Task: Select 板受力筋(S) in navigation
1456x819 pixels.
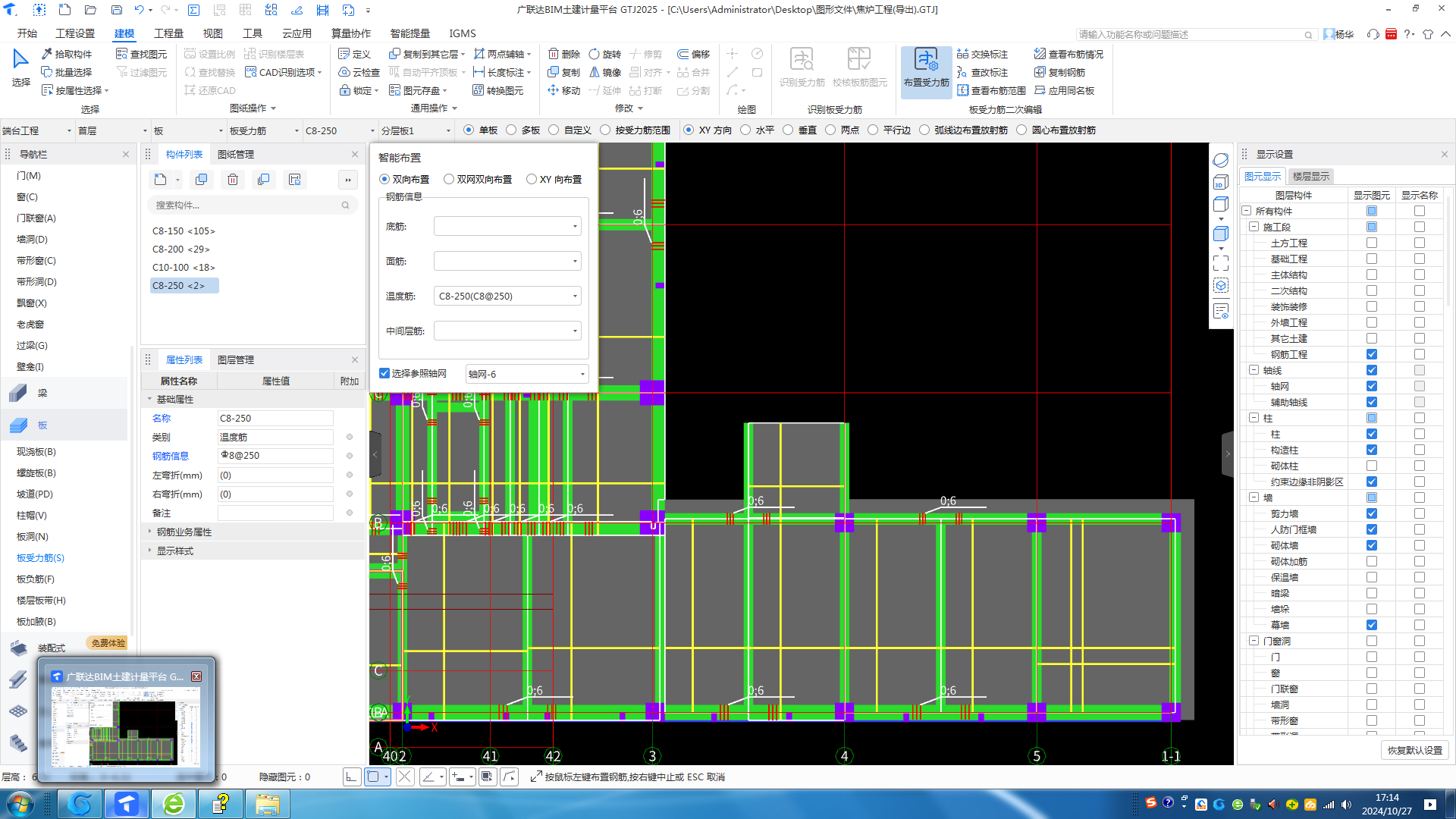Action: tap(40, 557)
